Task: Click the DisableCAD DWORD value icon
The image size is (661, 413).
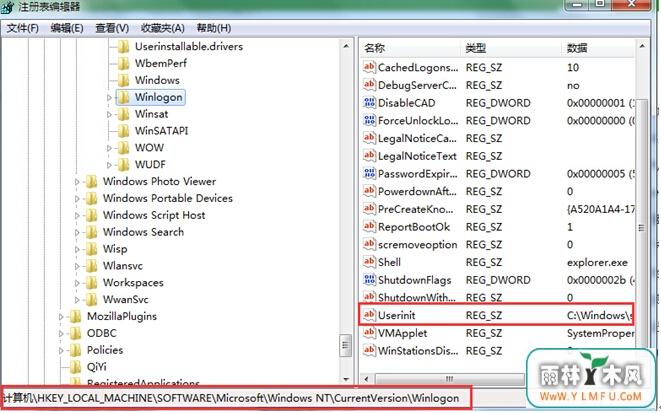Action: (369, 102)
